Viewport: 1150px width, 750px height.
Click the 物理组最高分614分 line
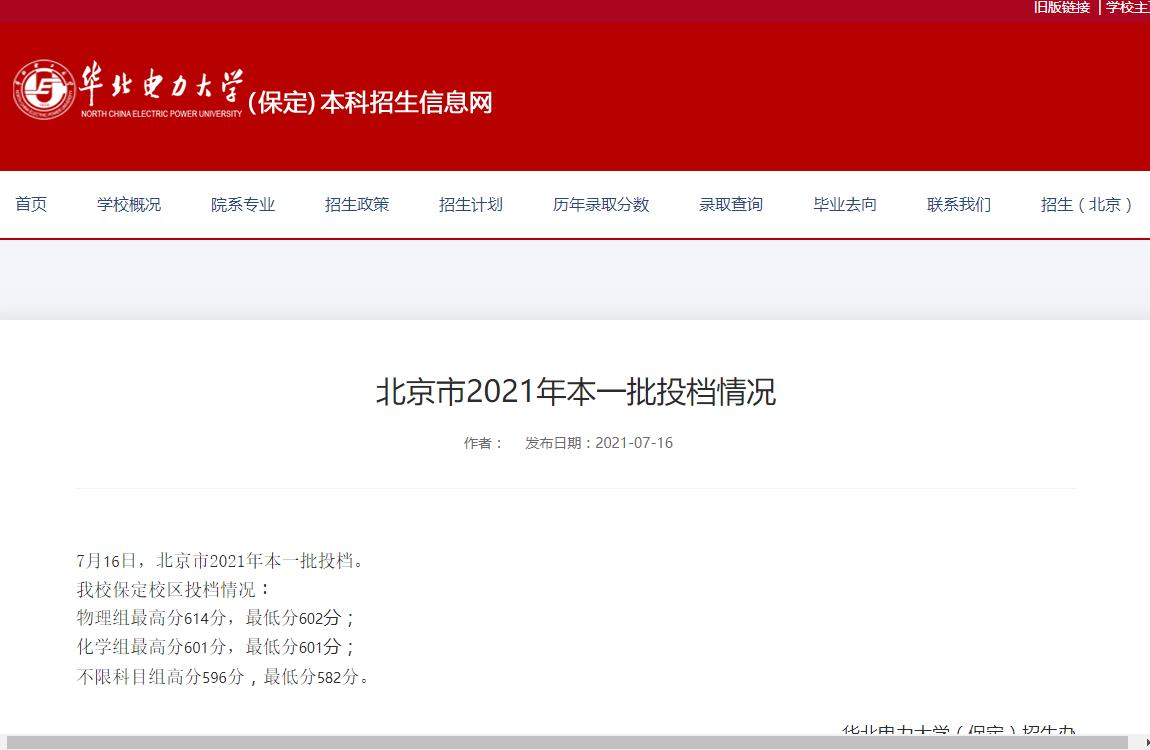(216, 618)
